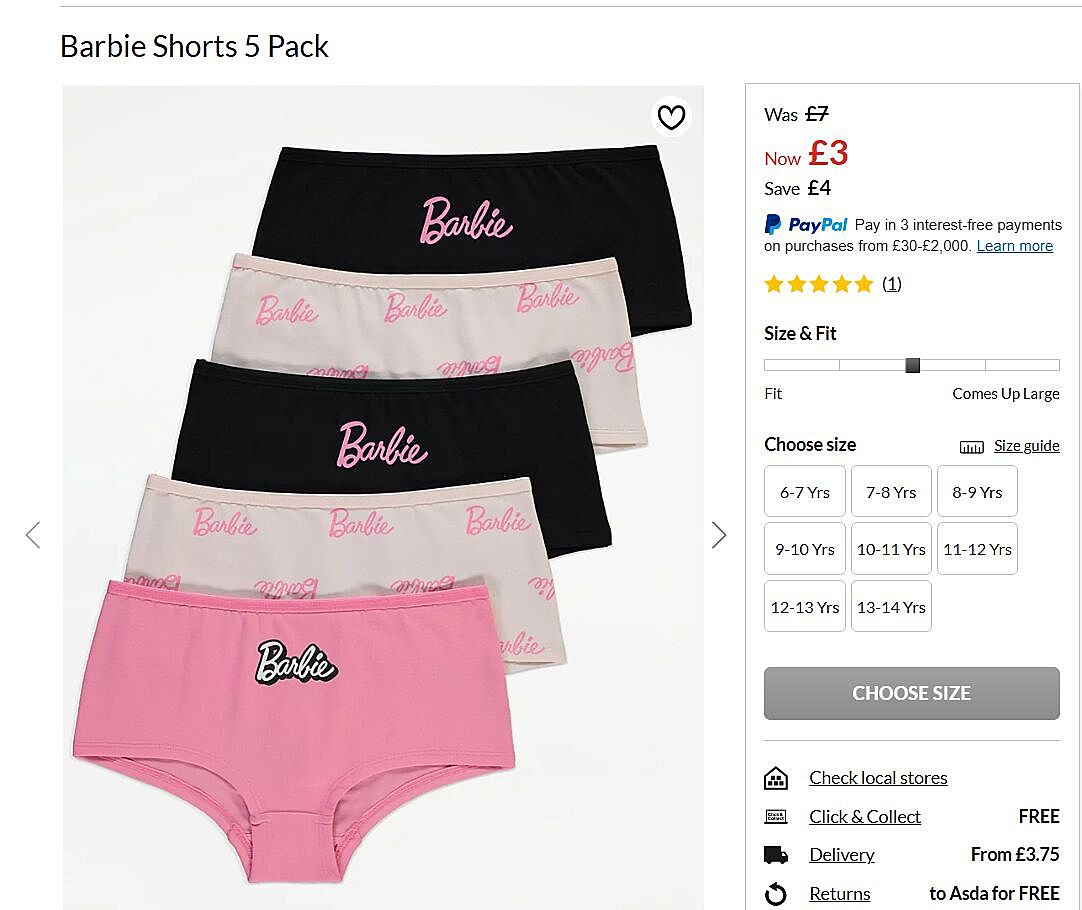
Task: Click the returns circular arrow icon
Action: point(776,894)
